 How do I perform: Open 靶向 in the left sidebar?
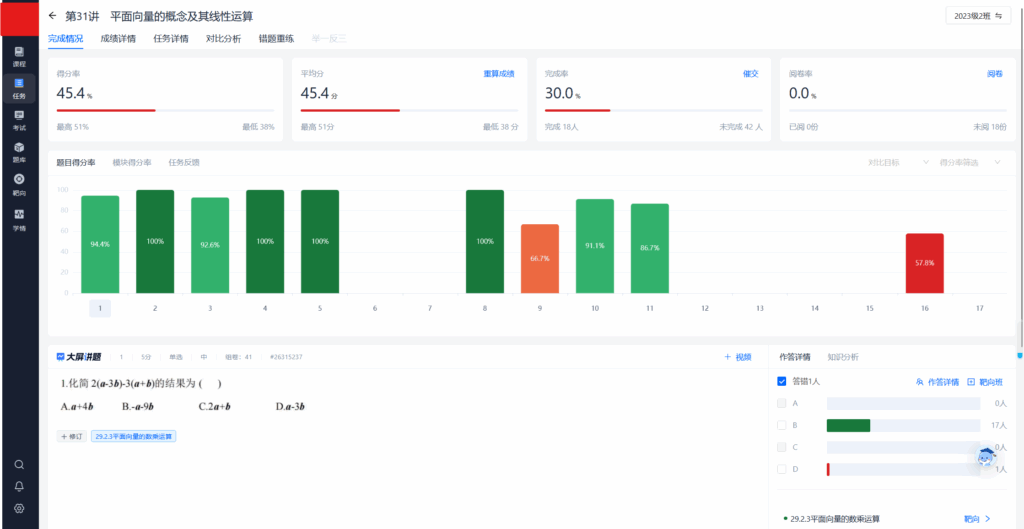[x=19, y=184]
